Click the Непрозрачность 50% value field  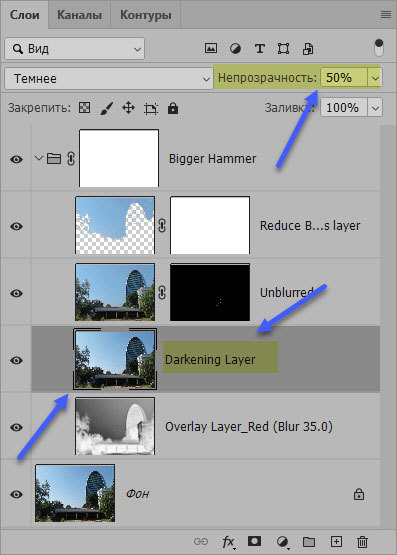tap(344, 77)
